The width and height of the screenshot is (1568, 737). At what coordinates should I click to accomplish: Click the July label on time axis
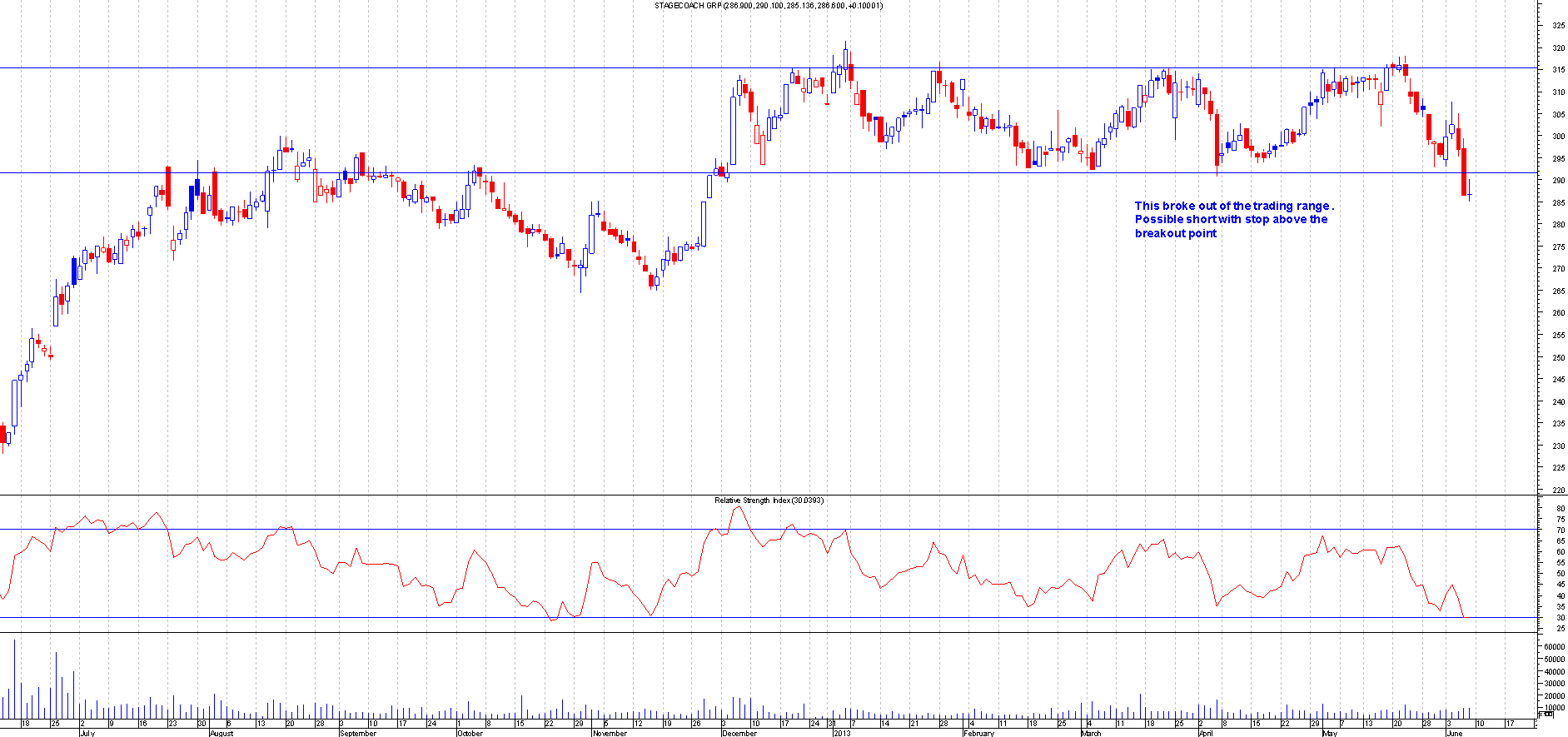87,733
